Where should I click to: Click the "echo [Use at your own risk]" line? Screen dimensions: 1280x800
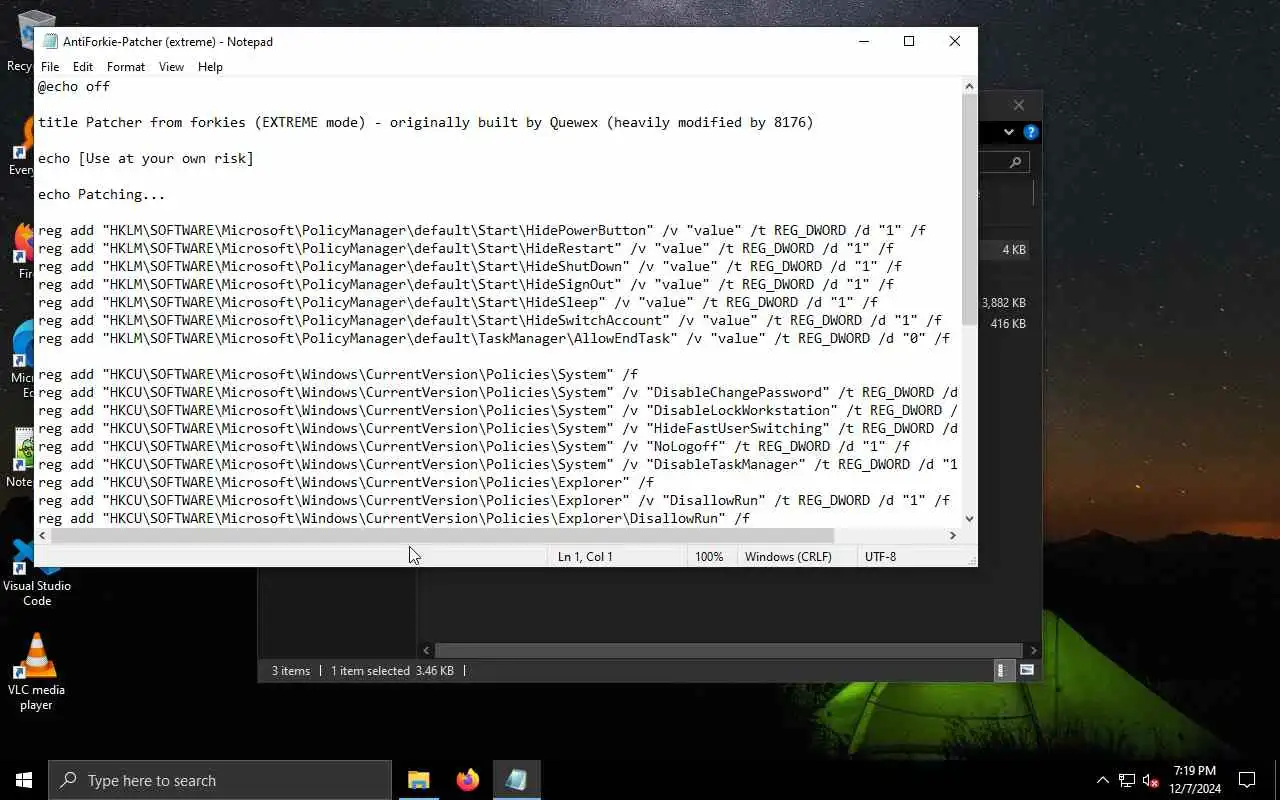click(x=146, y=159)
